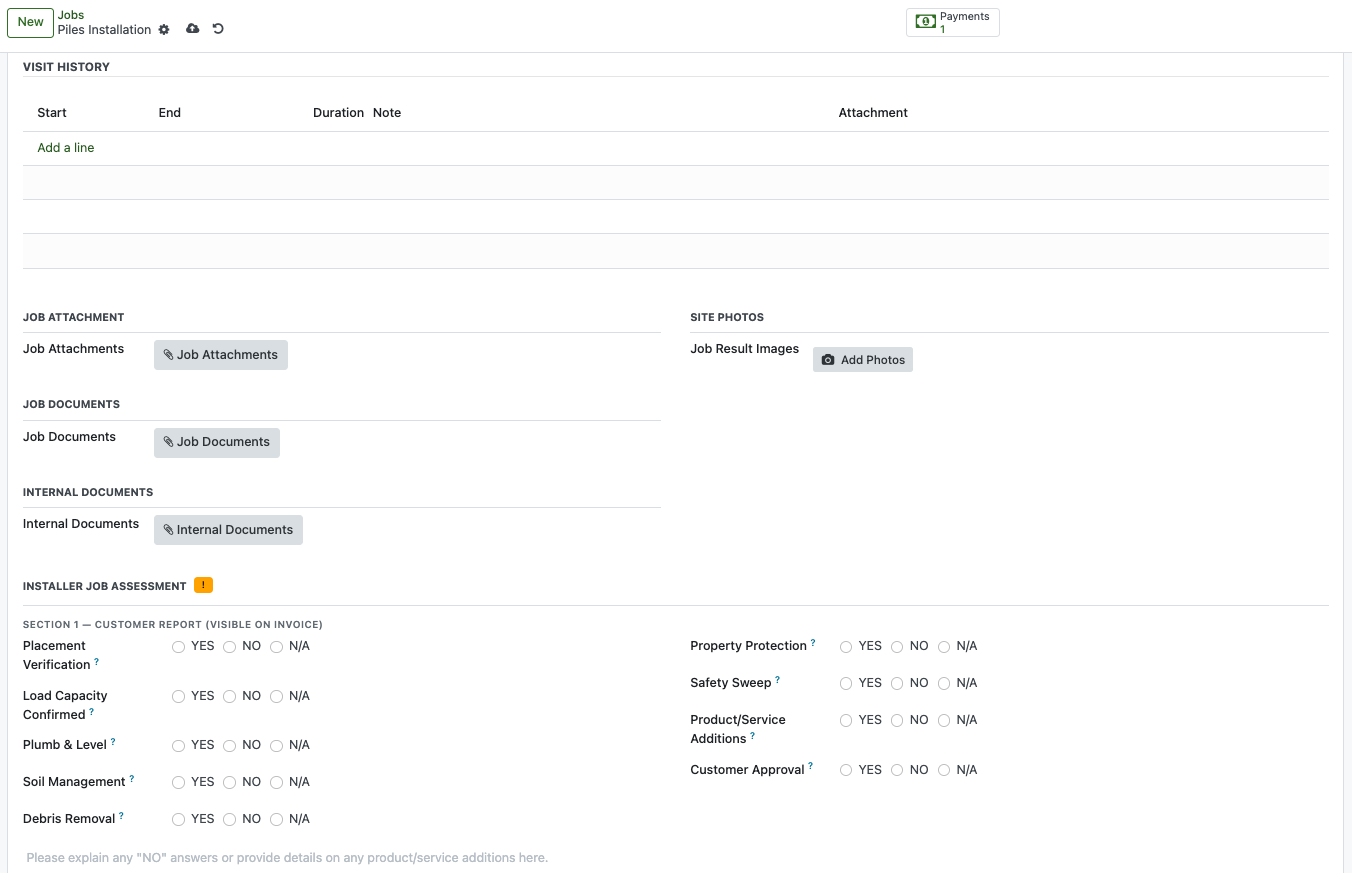Click the help question mark beside Plumb & Level
The image size is (1352, 873).
(x=113, y=742)
